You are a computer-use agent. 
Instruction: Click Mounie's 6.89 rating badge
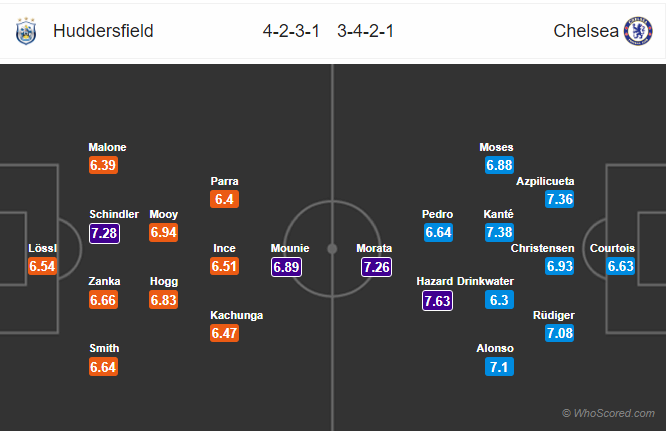point(286,267)
